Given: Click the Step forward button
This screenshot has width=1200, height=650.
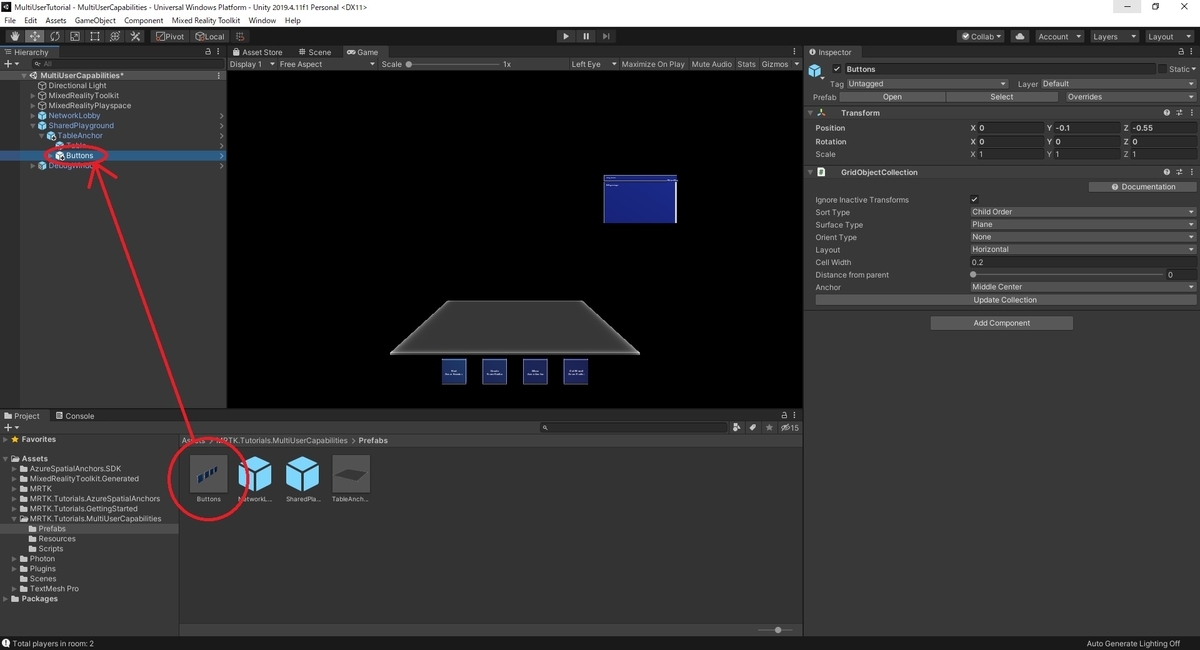Looking at the screenshot, I should [x=606, y=36].
